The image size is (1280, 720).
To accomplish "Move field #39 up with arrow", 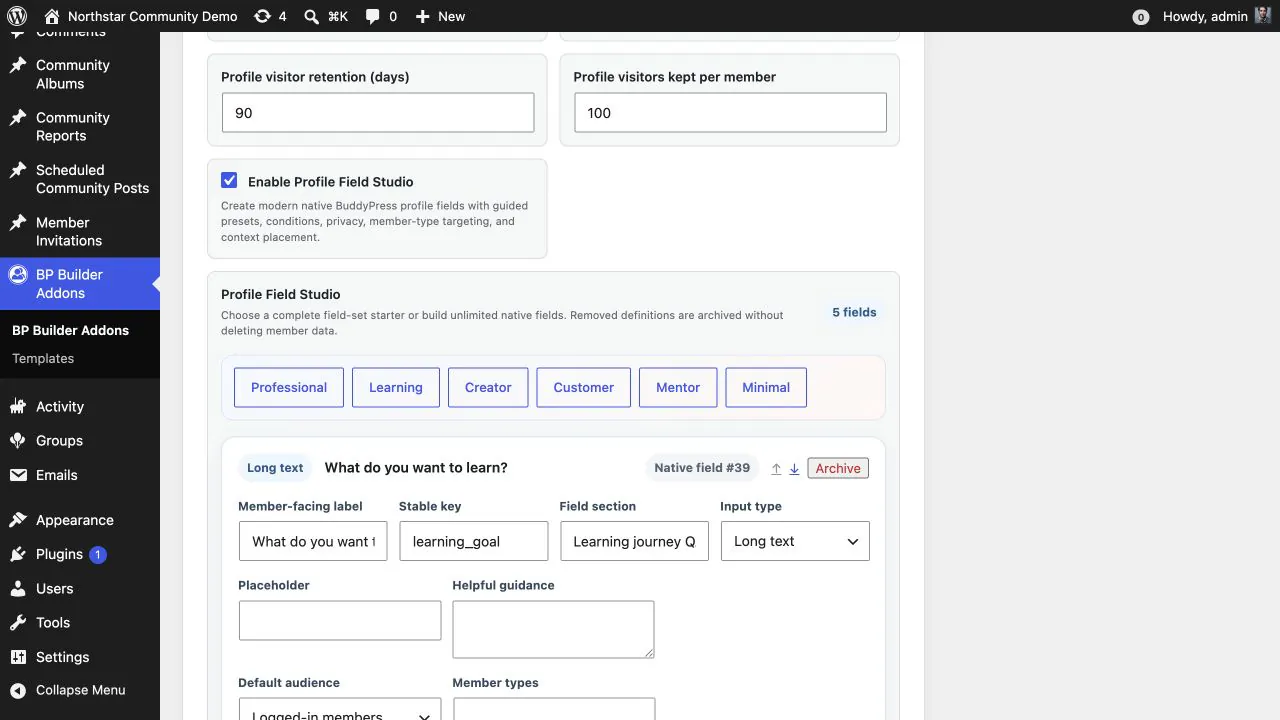I will tap(776, 468).
